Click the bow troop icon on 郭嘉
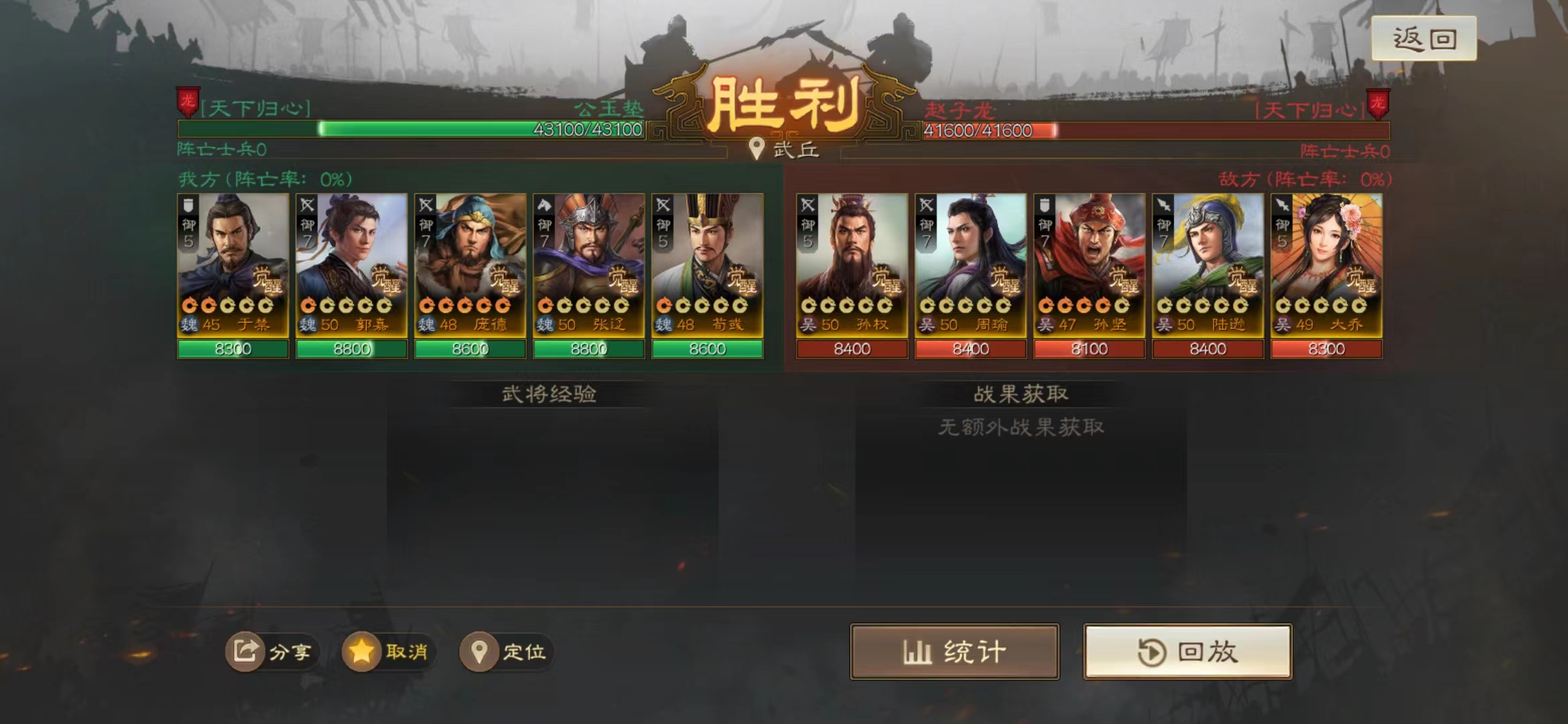This screenshot has height=724, width=1568. 307,205
